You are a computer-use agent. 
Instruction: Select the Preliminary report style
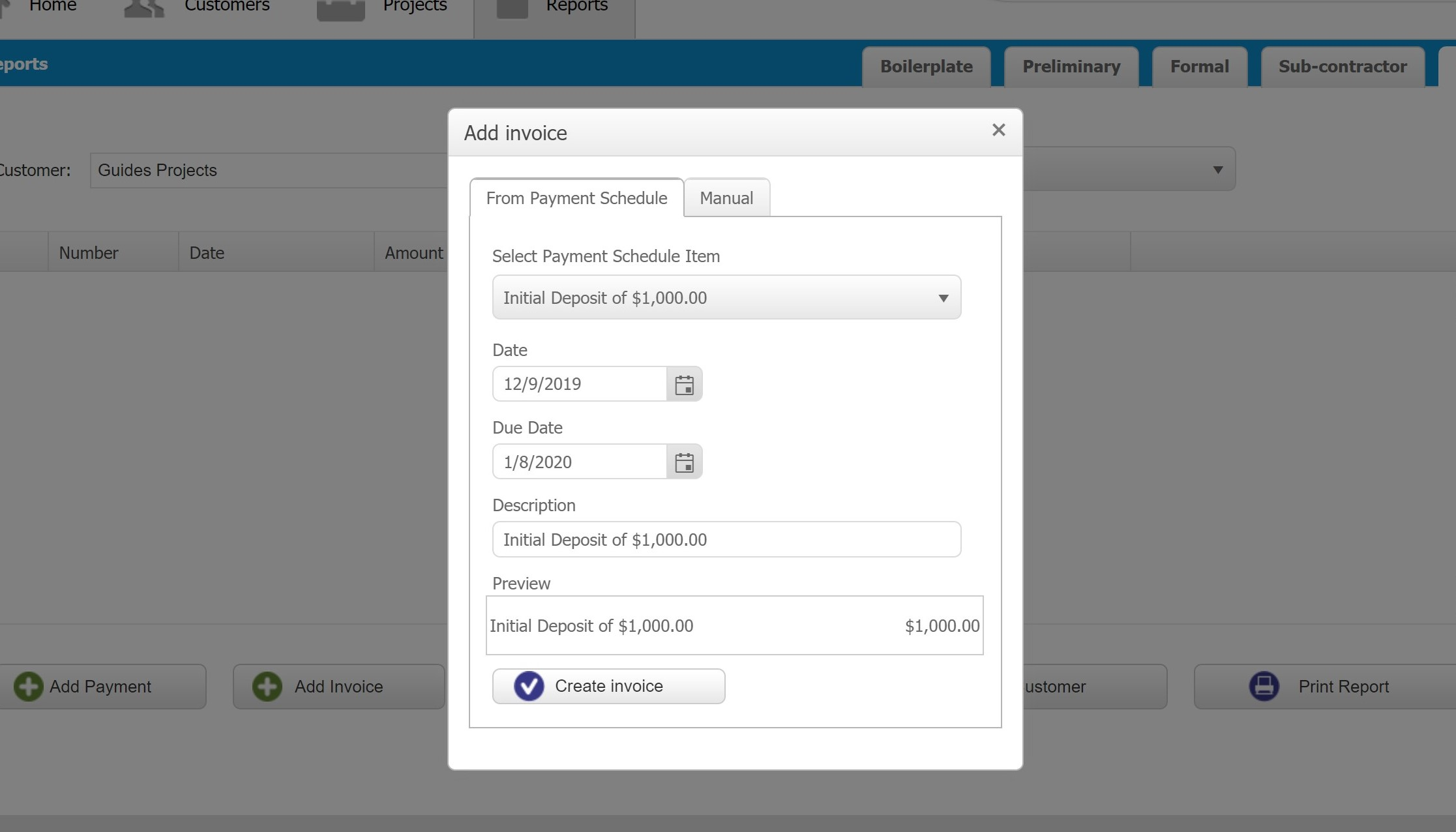(1071, 66)
